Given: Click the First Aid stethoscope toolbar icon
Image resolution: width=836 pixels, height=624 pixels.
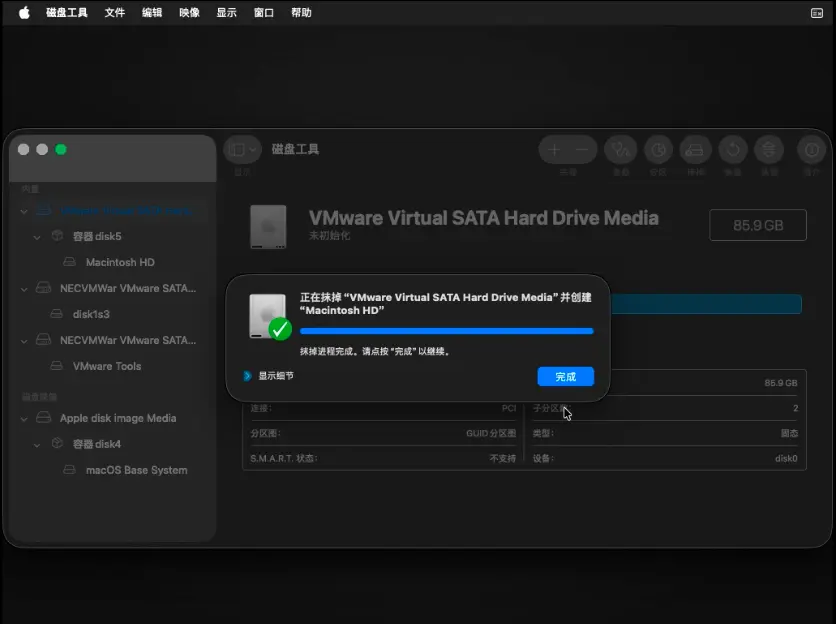Looking at the screenshot, I should 622,150.
